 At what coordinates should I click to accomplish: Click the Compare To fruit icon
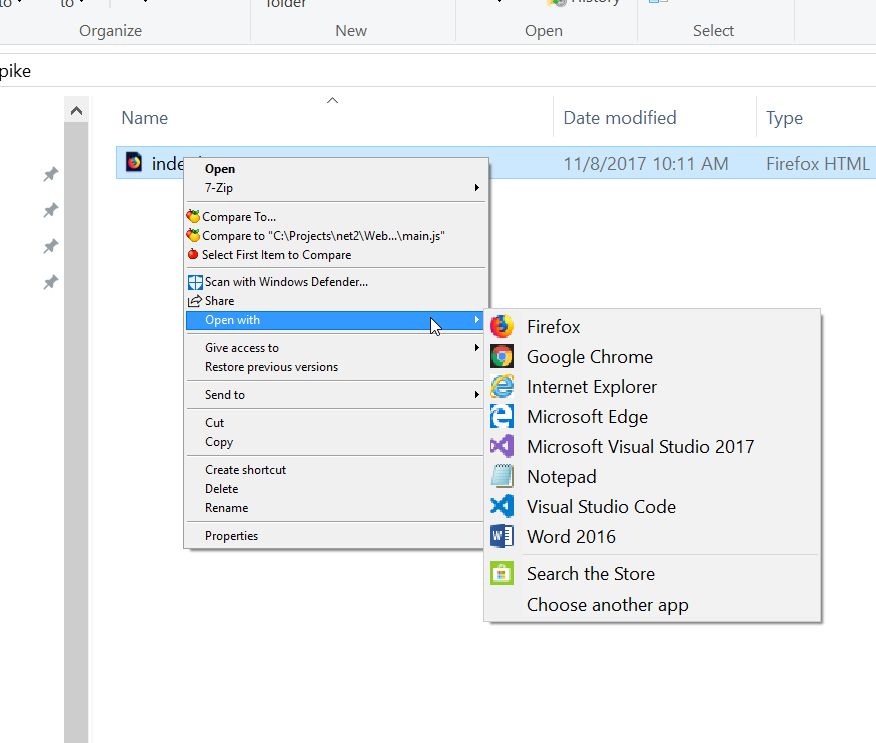pos(193,216)
